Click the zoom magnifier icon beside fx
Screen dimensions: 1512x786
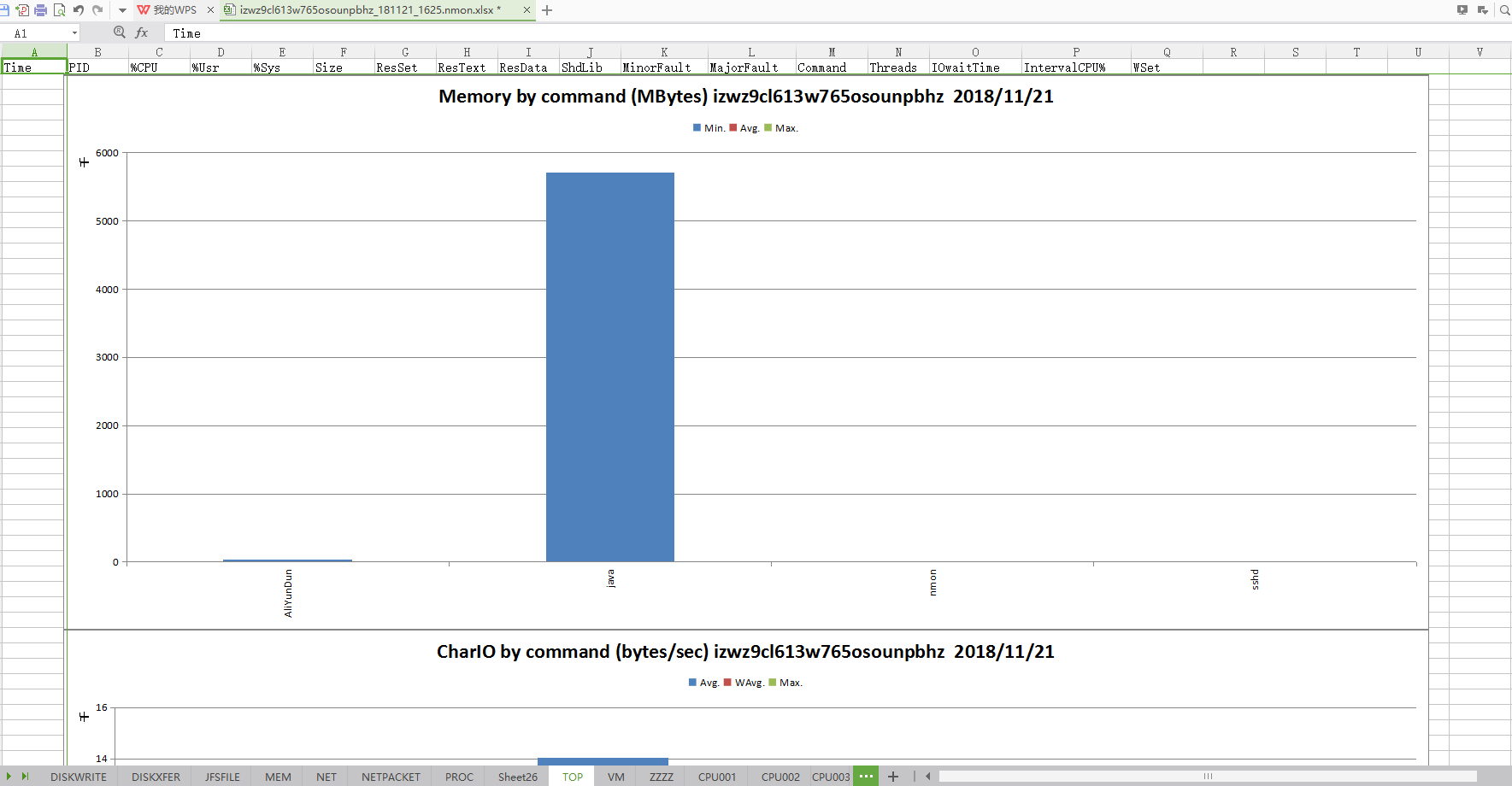[120, 32]
